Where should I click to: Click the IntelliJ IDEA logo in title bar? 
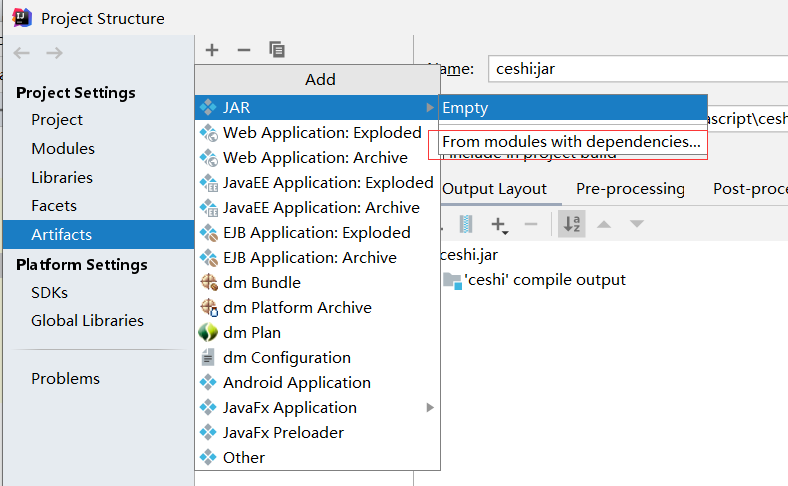click(x=22, y=18)
